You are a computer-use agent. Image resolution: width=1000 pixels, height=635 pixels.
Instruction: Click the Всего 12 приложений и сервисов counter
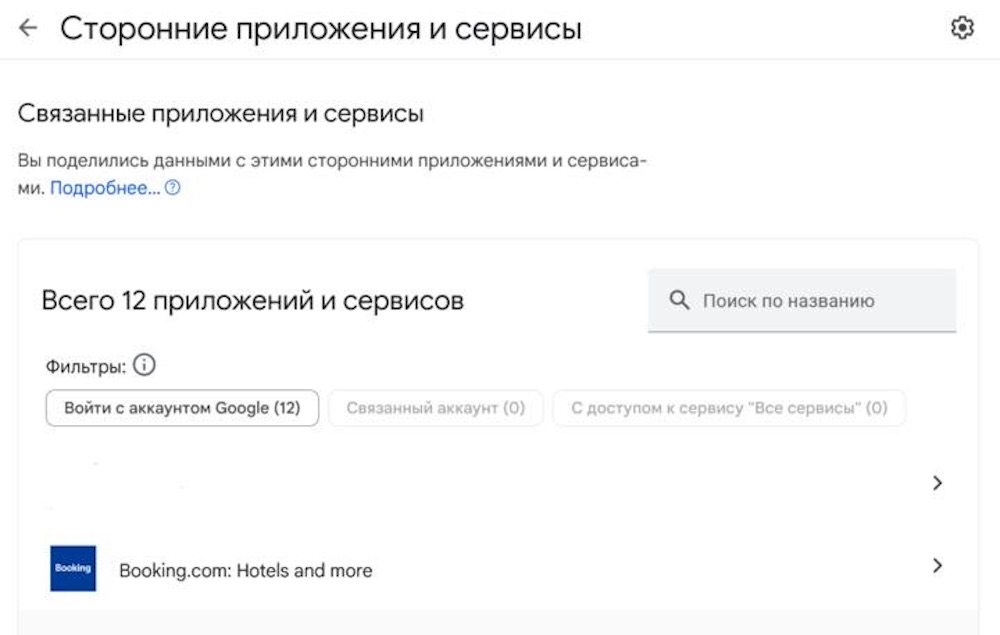coord(254,299)
